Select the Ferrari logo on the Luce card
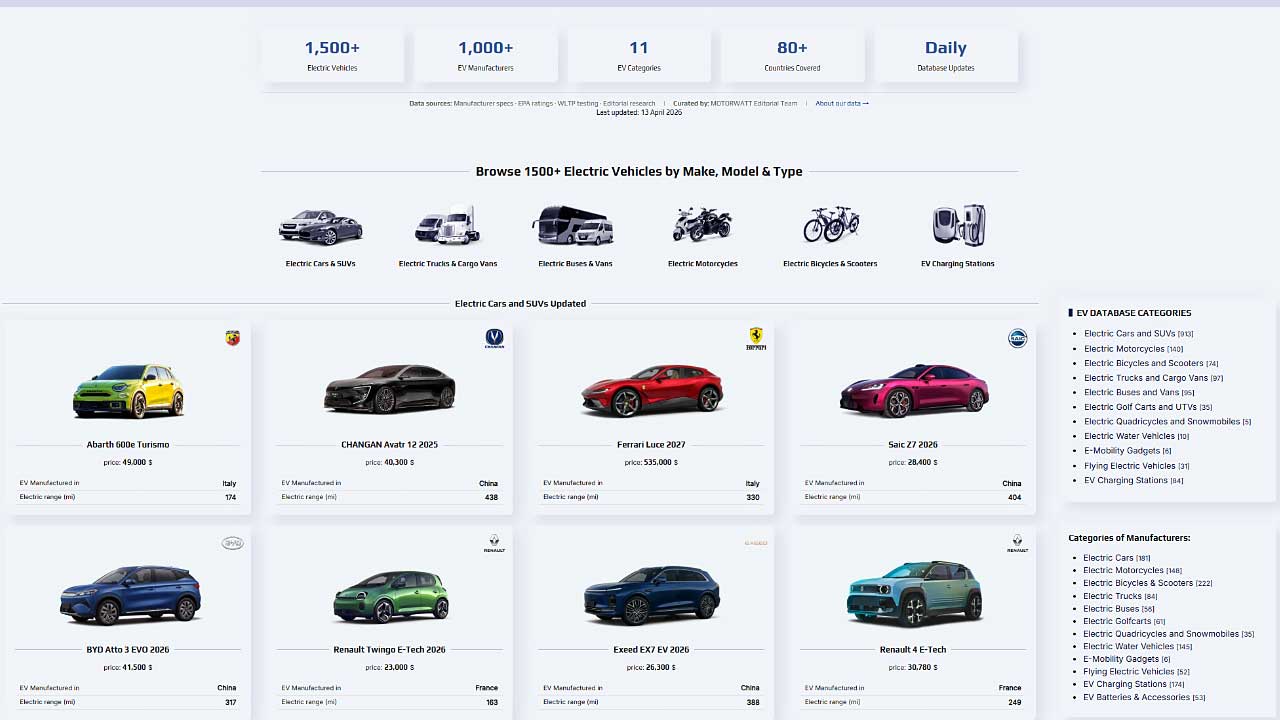The height and width of the screenshot is (720, 1280). pos(756,338)
